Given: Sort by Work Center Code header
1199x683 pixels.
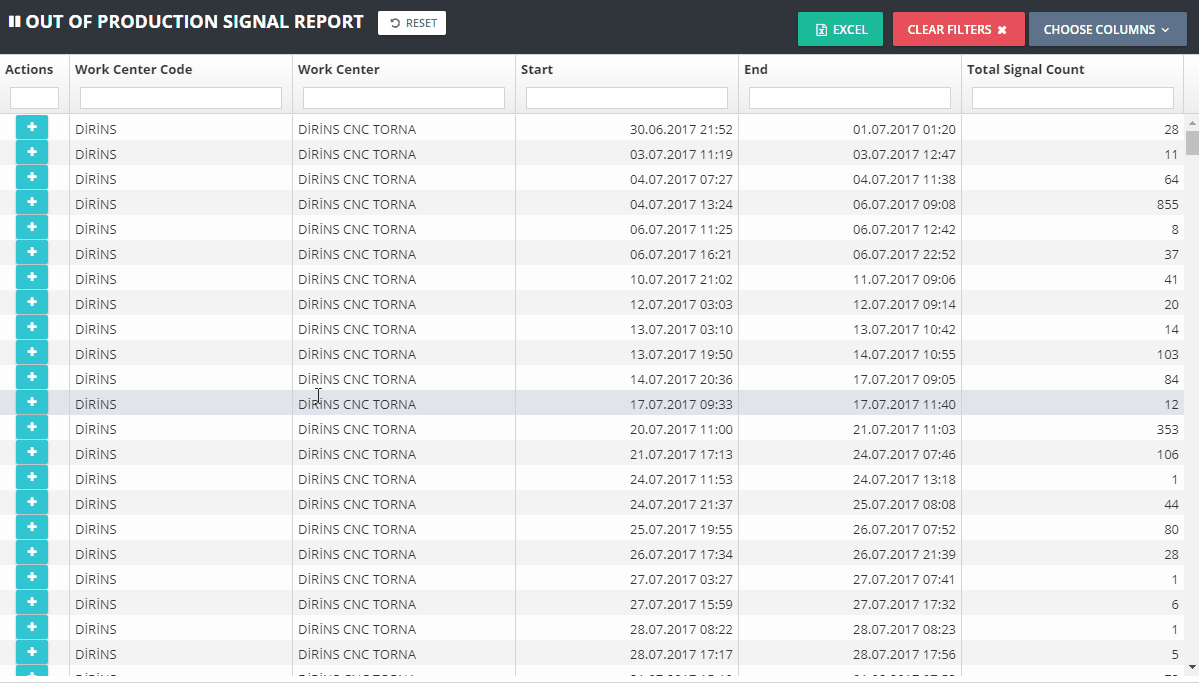Looking at the screenshot, I should click(134, 70).
